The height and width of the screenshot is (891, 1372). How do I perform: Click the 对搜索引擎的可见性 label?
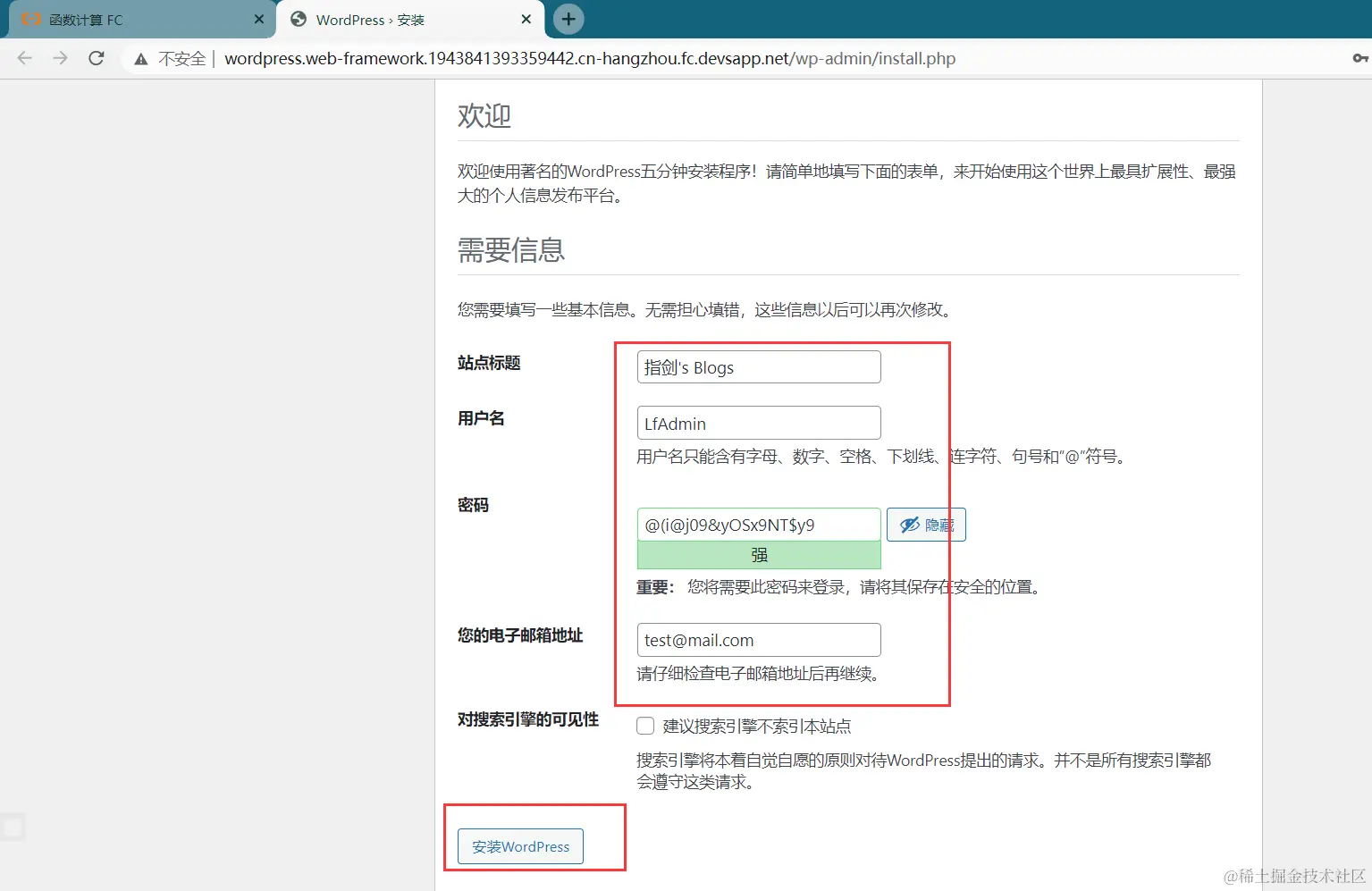coord(528,719)
